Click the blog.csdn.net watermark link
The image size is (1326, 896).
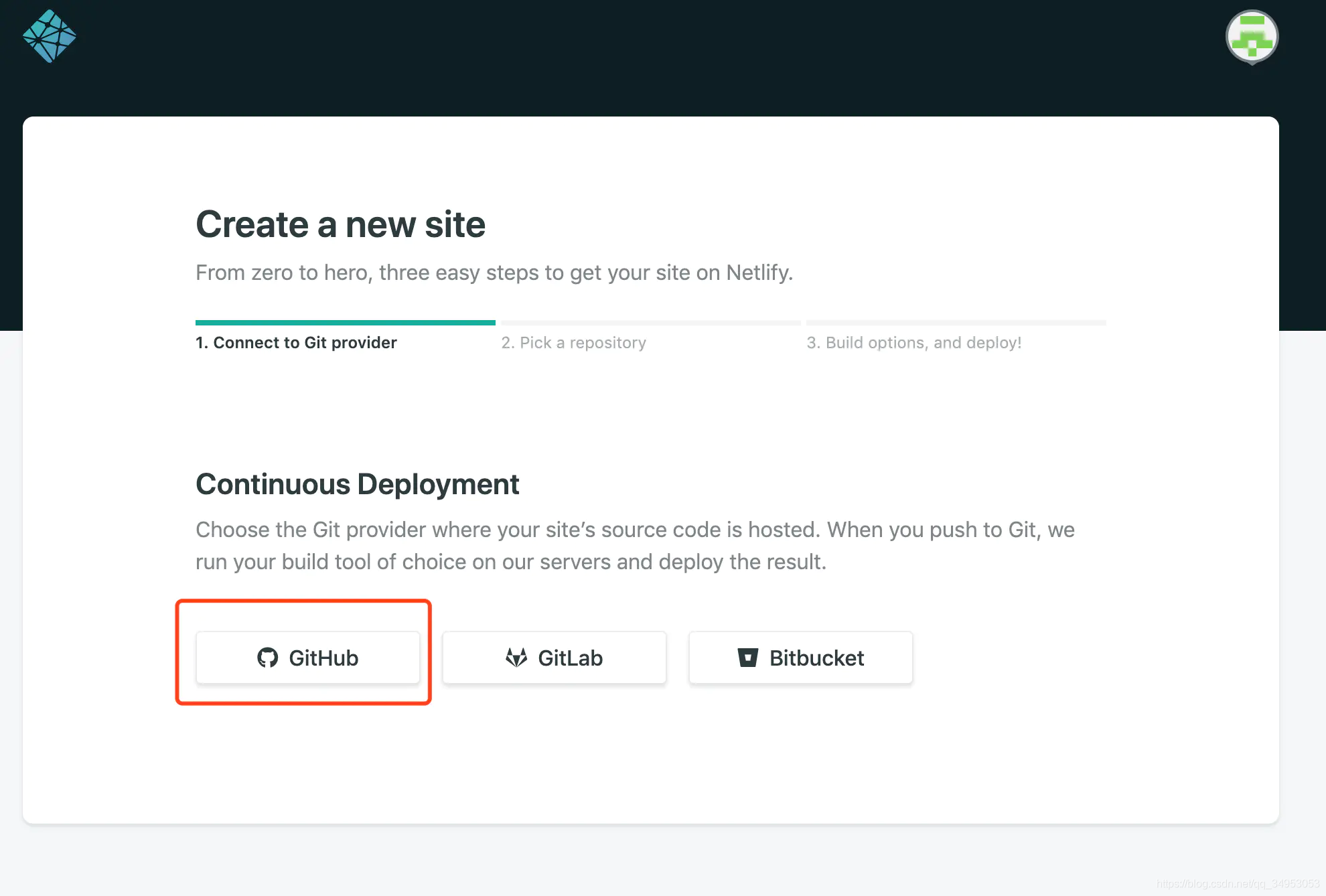pyautogui.click(x=1237, y=884)
